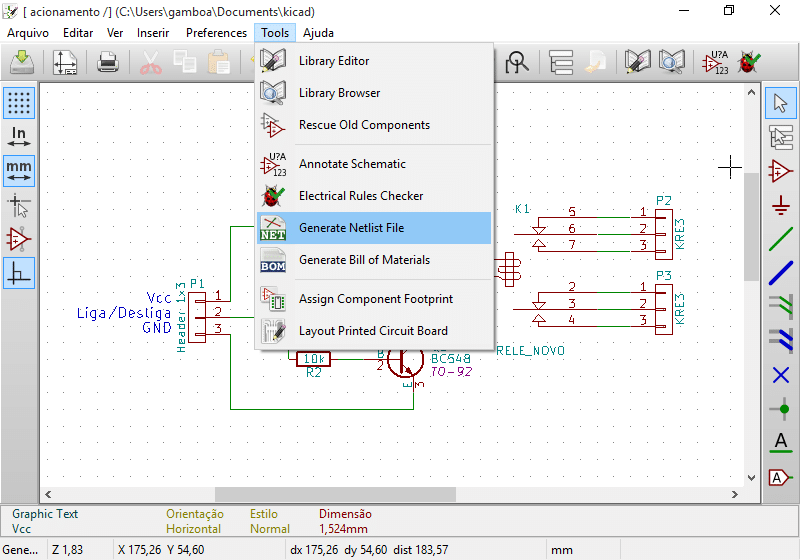Switch units to inches
Screen dimensions: 800x560
coord(19,137)
